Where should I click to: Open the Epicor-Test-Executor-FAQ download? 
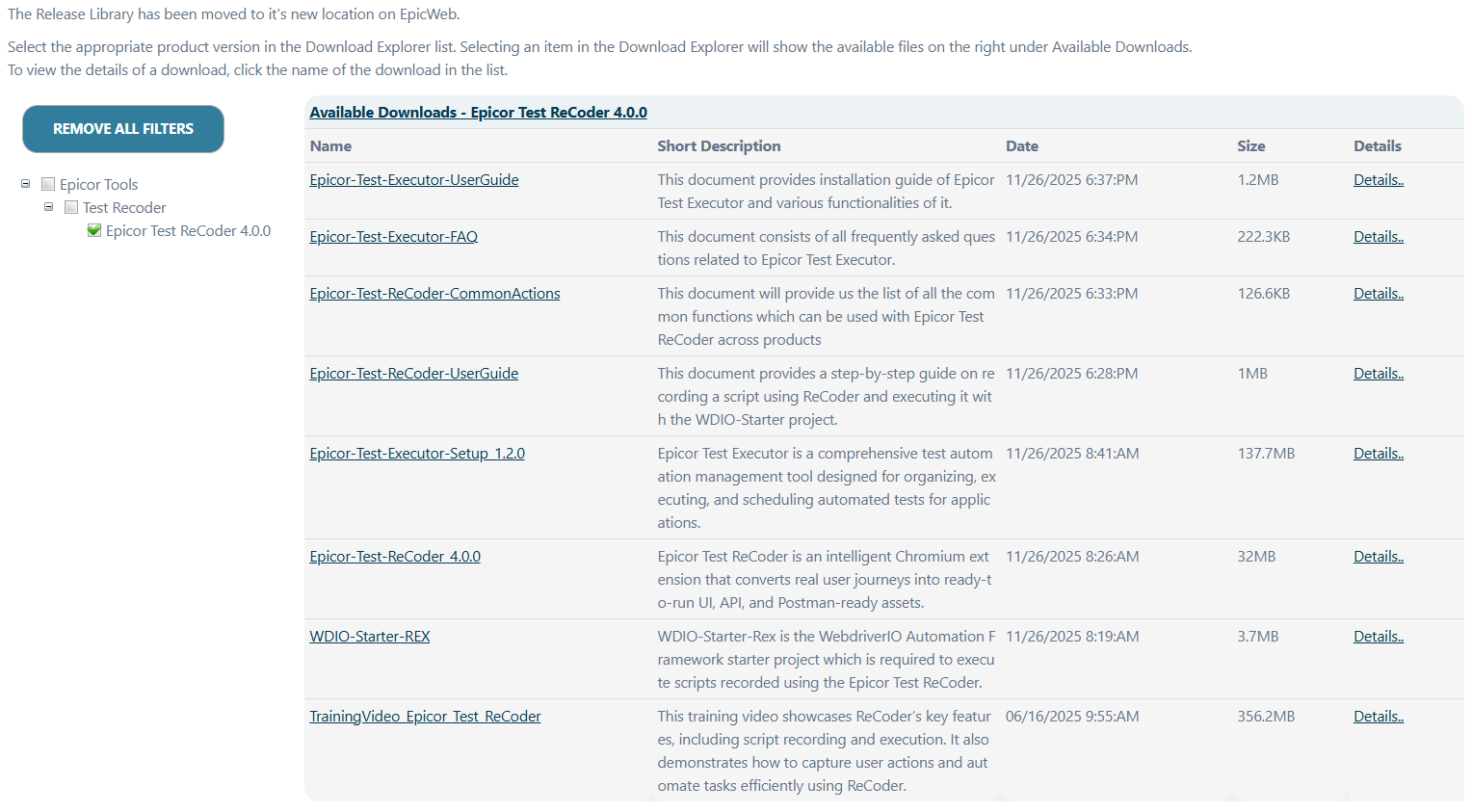coord(393,237)
